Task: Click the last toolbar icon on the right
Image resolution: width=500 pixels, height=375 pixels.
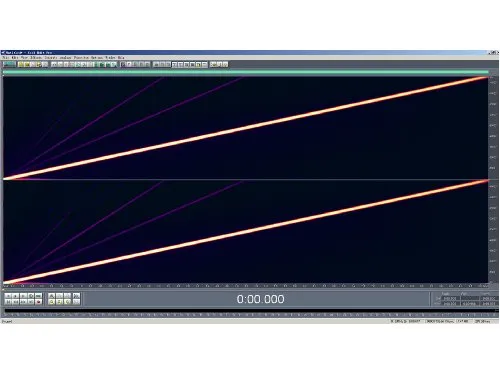Action: click(x=225, y=64)
